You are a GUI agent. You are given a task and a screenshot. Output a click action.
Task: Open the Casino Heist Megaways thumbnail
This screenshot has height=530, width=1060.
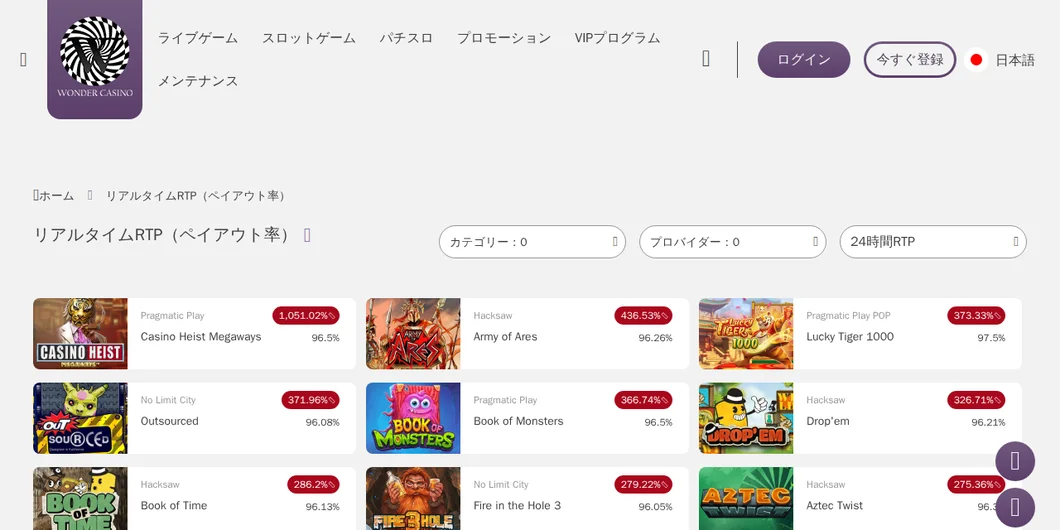pos(80,334)
